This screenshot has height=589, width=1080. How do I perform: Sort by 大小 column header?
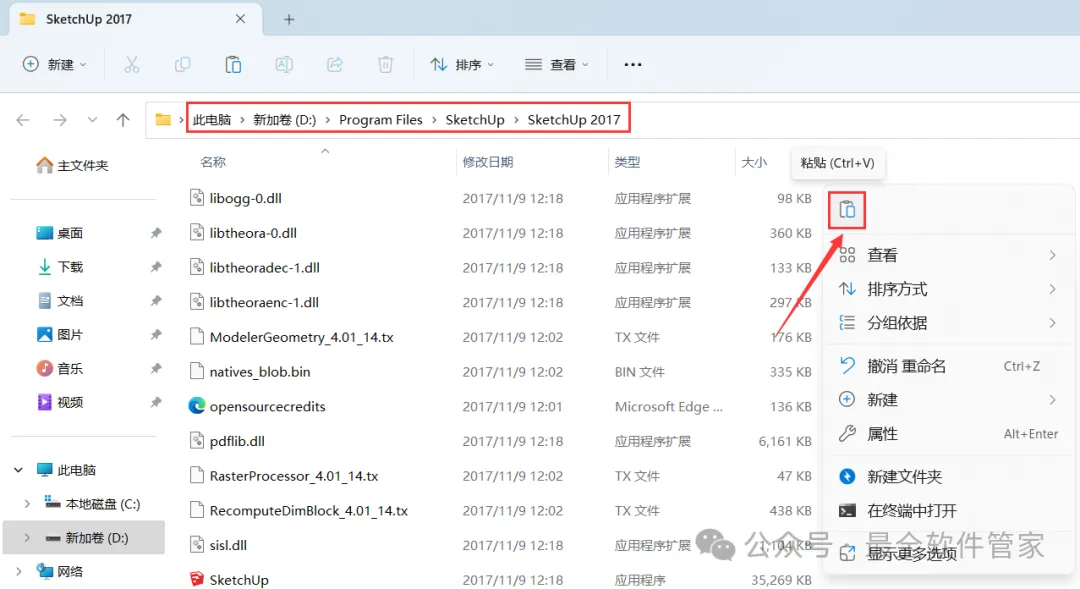coord(754,163)
